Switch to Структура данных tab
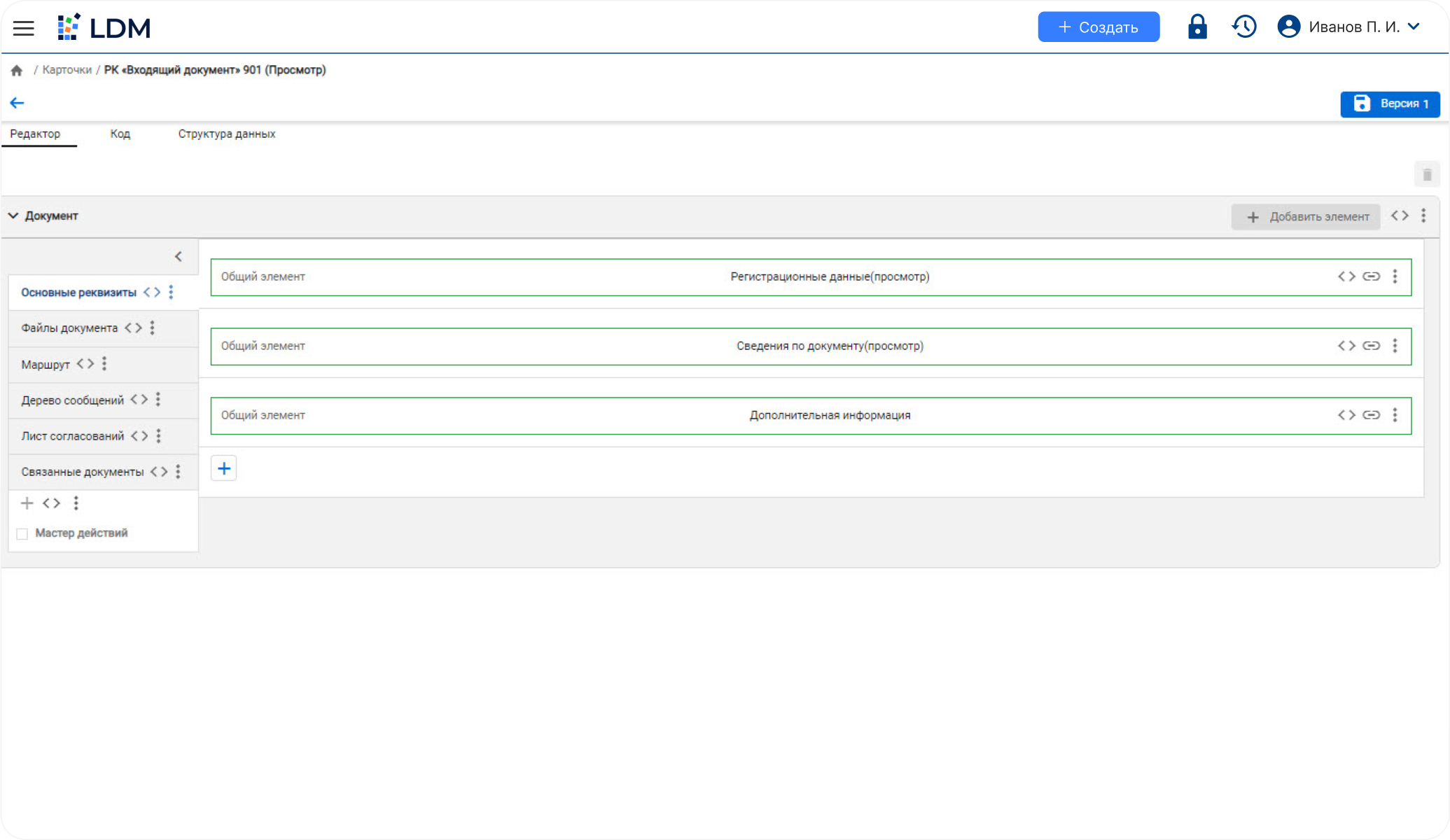This screenshot has width=1450, height=840. [x=226, y=134]
